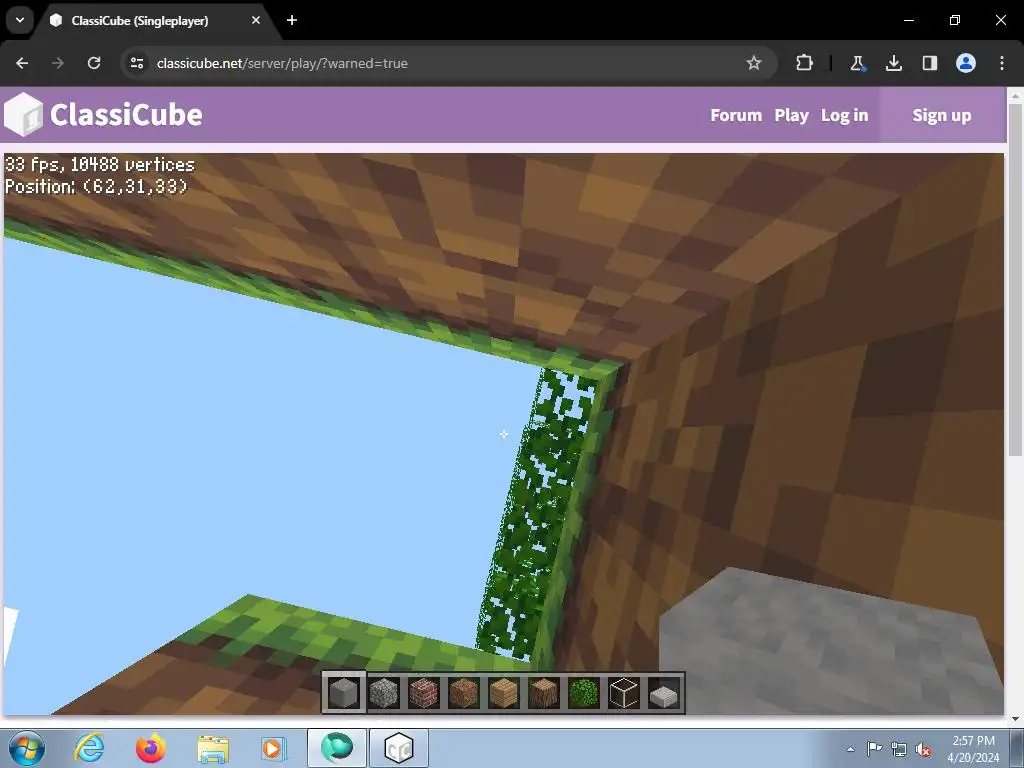Open the Windows Start menu
Image resolution: width=1024 pixels, height=768 pixels.
coord(25,748)
